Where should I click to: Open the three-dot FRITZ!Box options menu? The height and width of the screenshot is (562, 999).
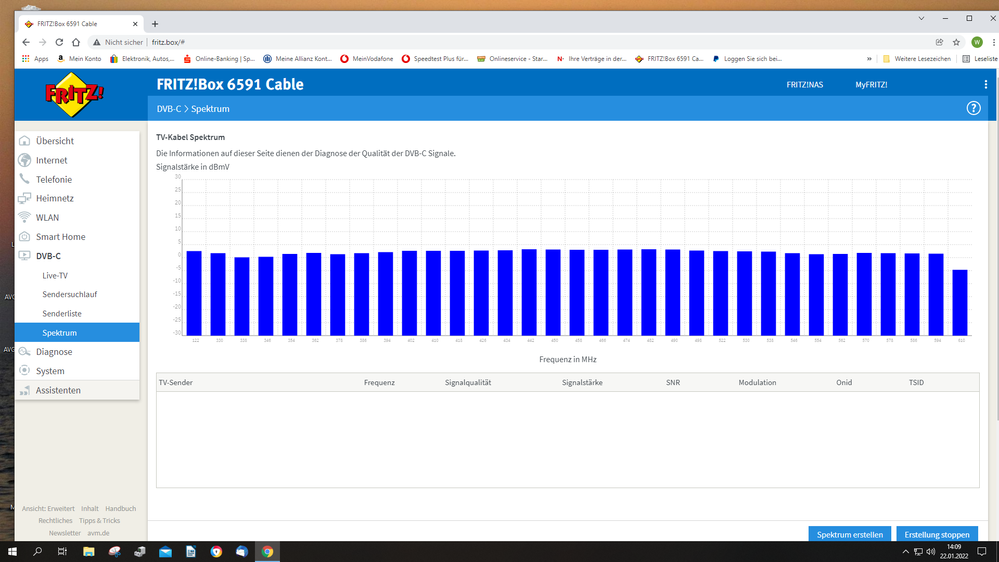tap(986, 84)
